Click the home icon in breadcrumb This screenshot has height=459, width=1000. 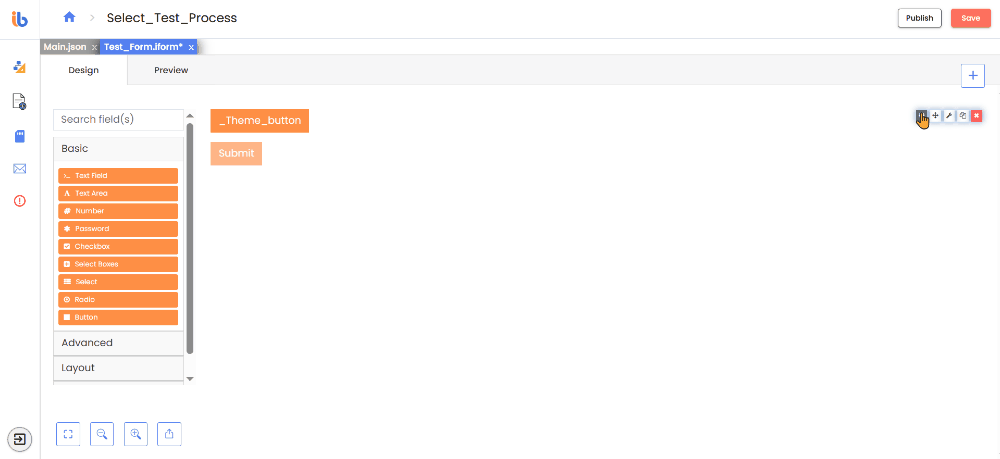(x=70, y=18)
